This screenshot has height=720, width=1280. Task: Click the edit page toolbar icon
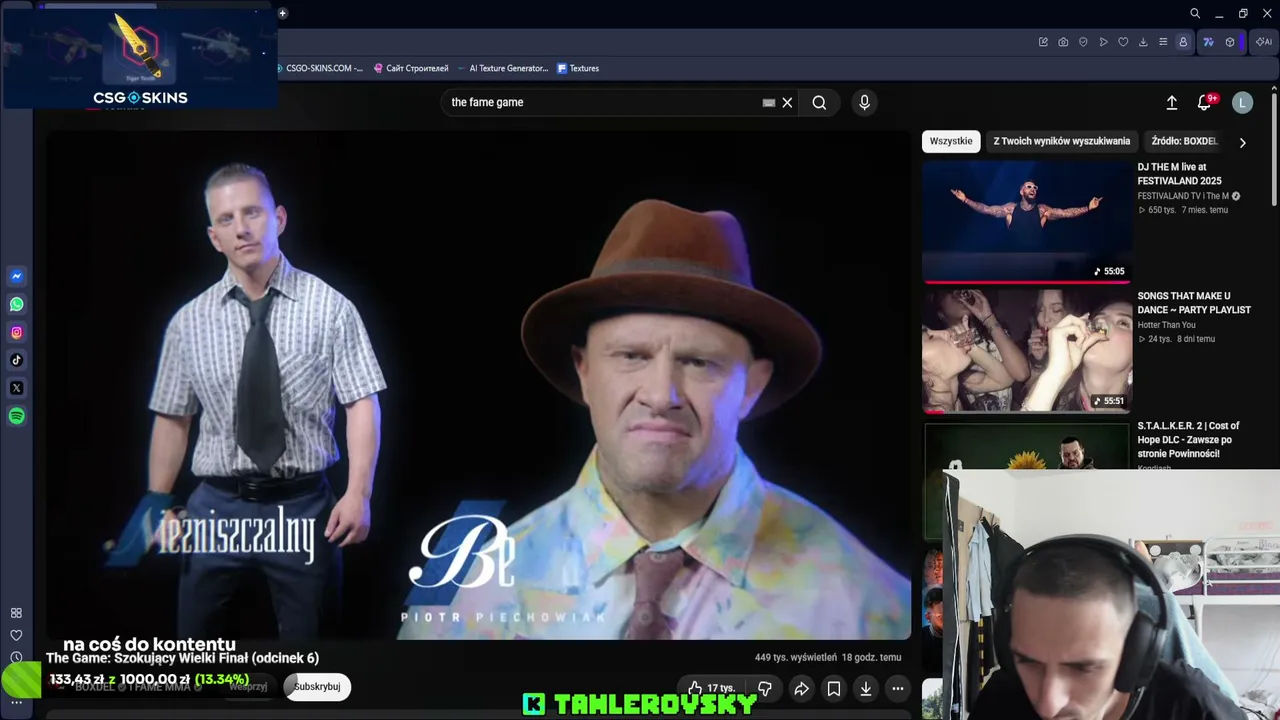(x=1043, y=42)
